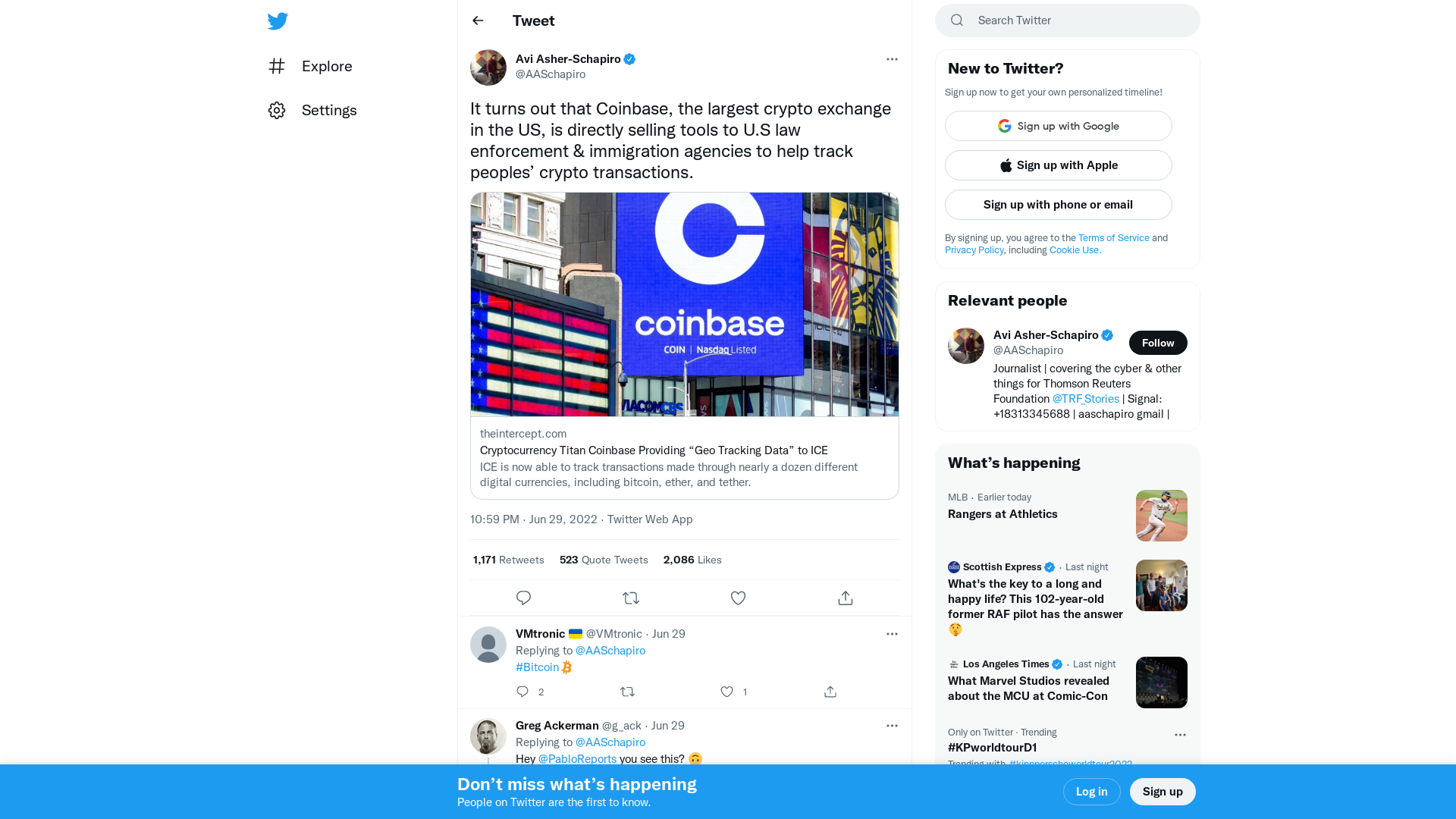The width and height of the screenshot is (1456, 819).
Task: Open the menu for the KPworldtourD1 trend
Action: pos(1180,735)
